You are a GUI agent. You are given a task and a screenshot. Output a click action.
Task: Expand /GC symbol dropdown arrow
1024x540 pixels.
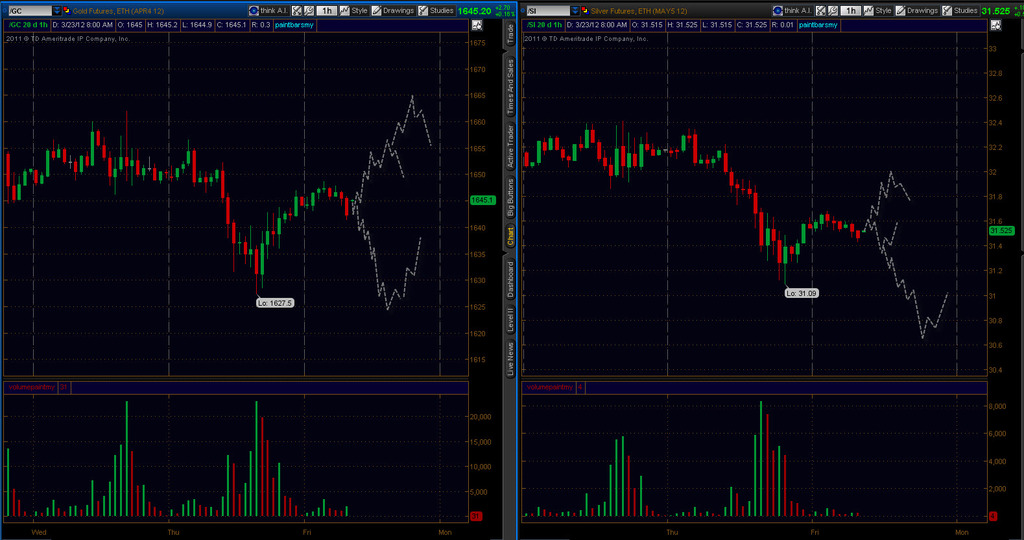click(57, 10)
